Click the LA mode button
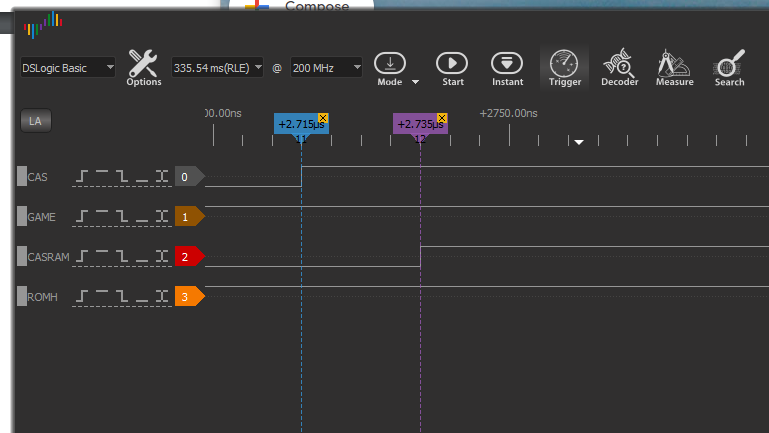769x433 pixels. click(x=35, y=121)
